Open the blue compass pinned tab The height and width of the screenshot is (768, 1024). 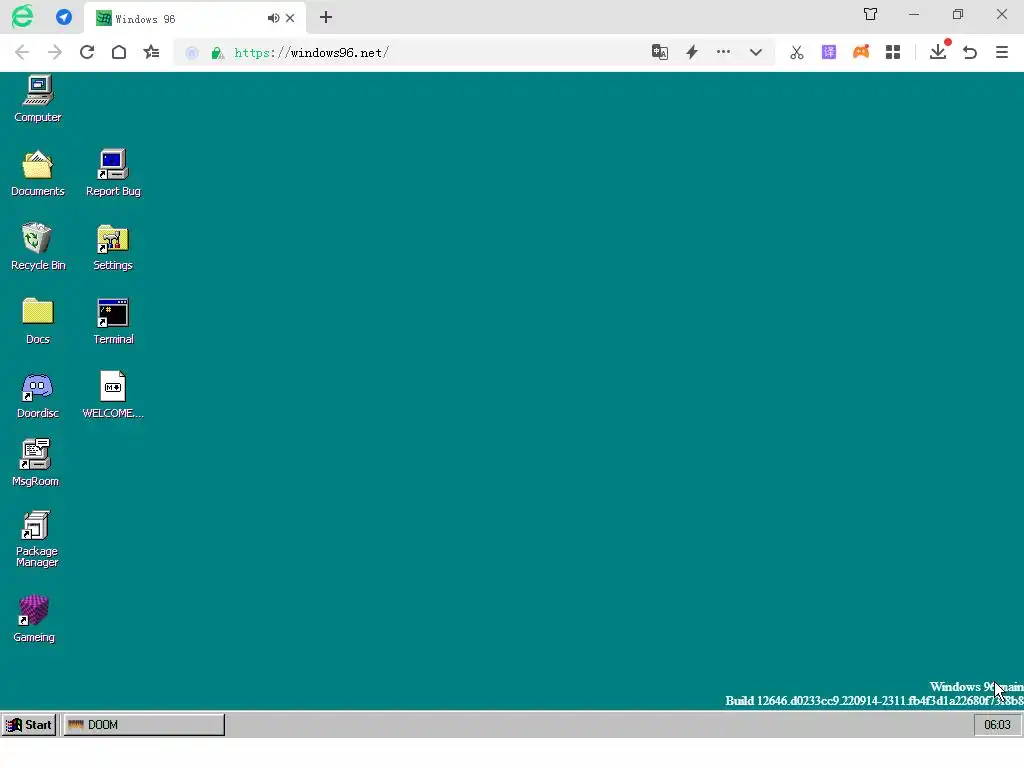coord(64,17)
